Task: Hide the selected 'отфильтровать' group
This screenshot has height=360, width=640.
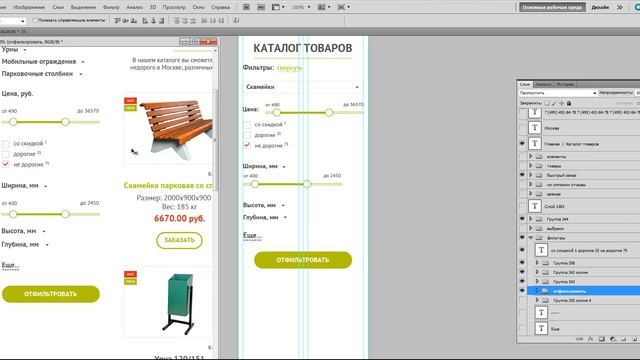Action: tap(522, 291)
